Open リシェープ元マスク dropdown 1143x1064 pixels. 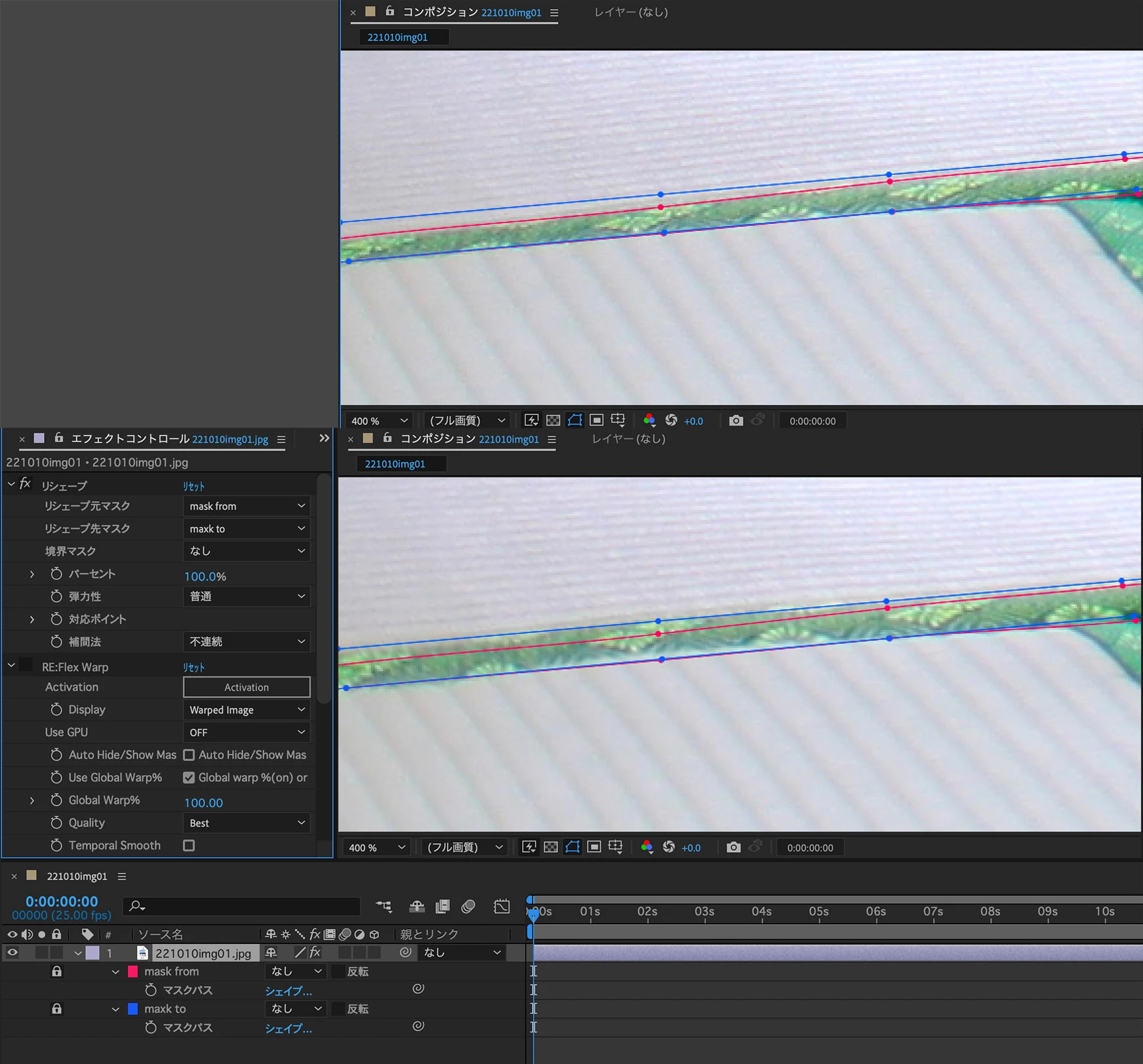click(247, 506)
